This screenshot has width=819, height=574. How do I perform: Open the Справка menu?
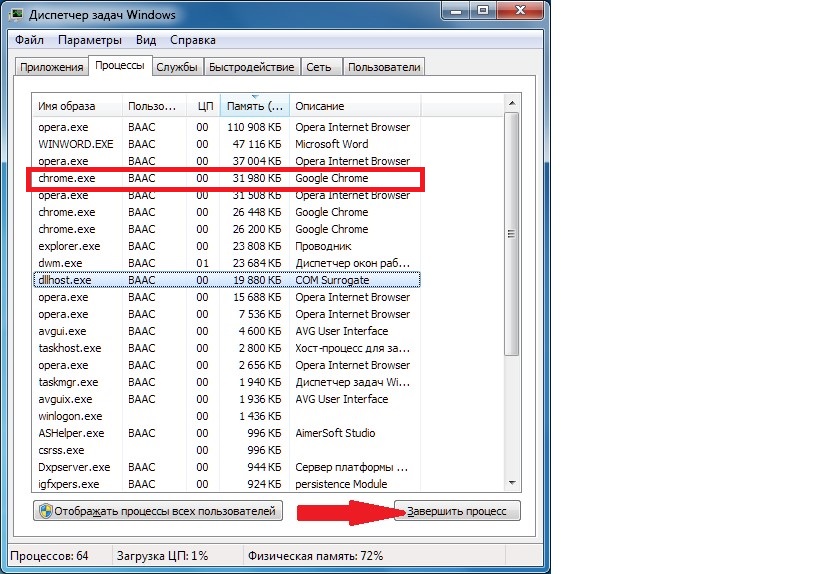[193, 40]
